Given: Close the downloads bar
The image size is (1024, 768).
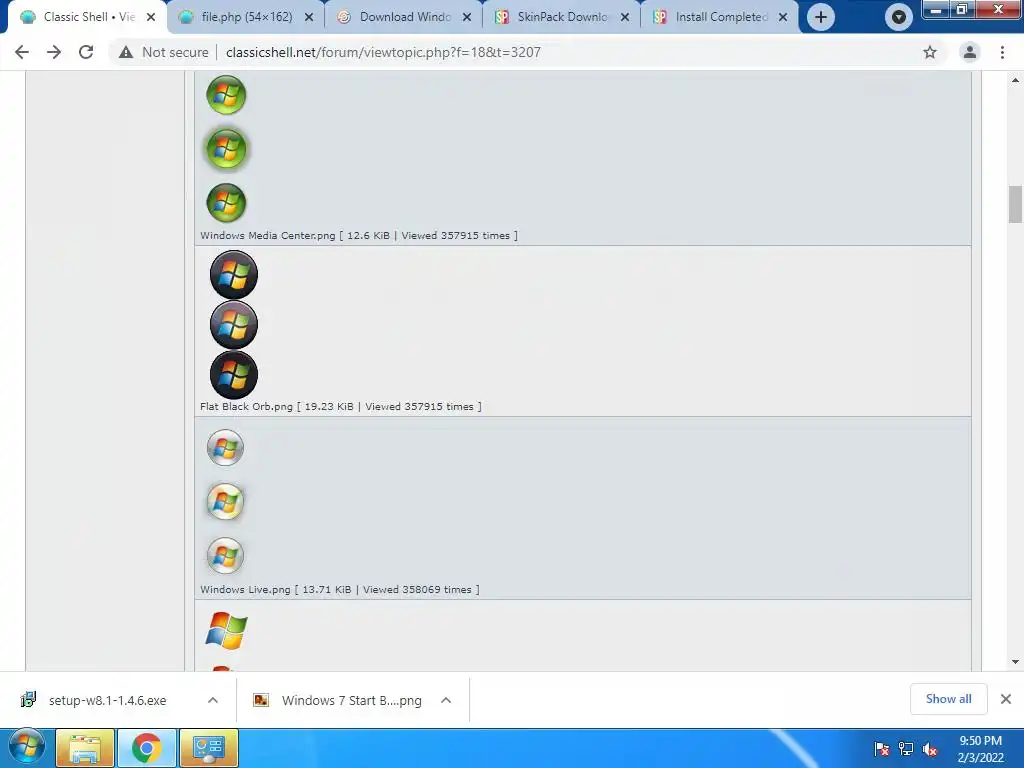Looking at the screenshot, I should pos(1006,699).
